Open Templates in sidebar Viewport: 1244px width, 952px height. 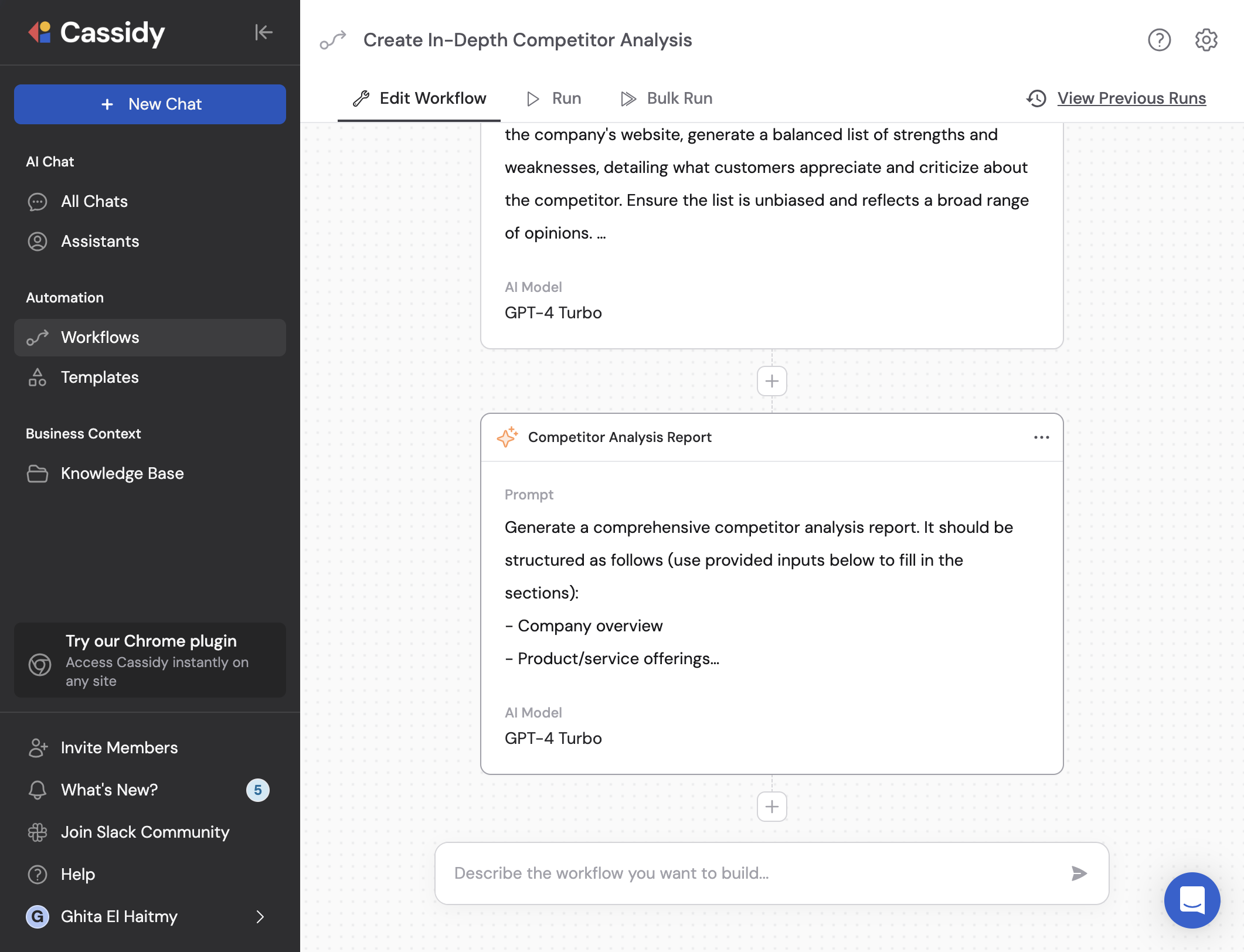pos(150,377)
